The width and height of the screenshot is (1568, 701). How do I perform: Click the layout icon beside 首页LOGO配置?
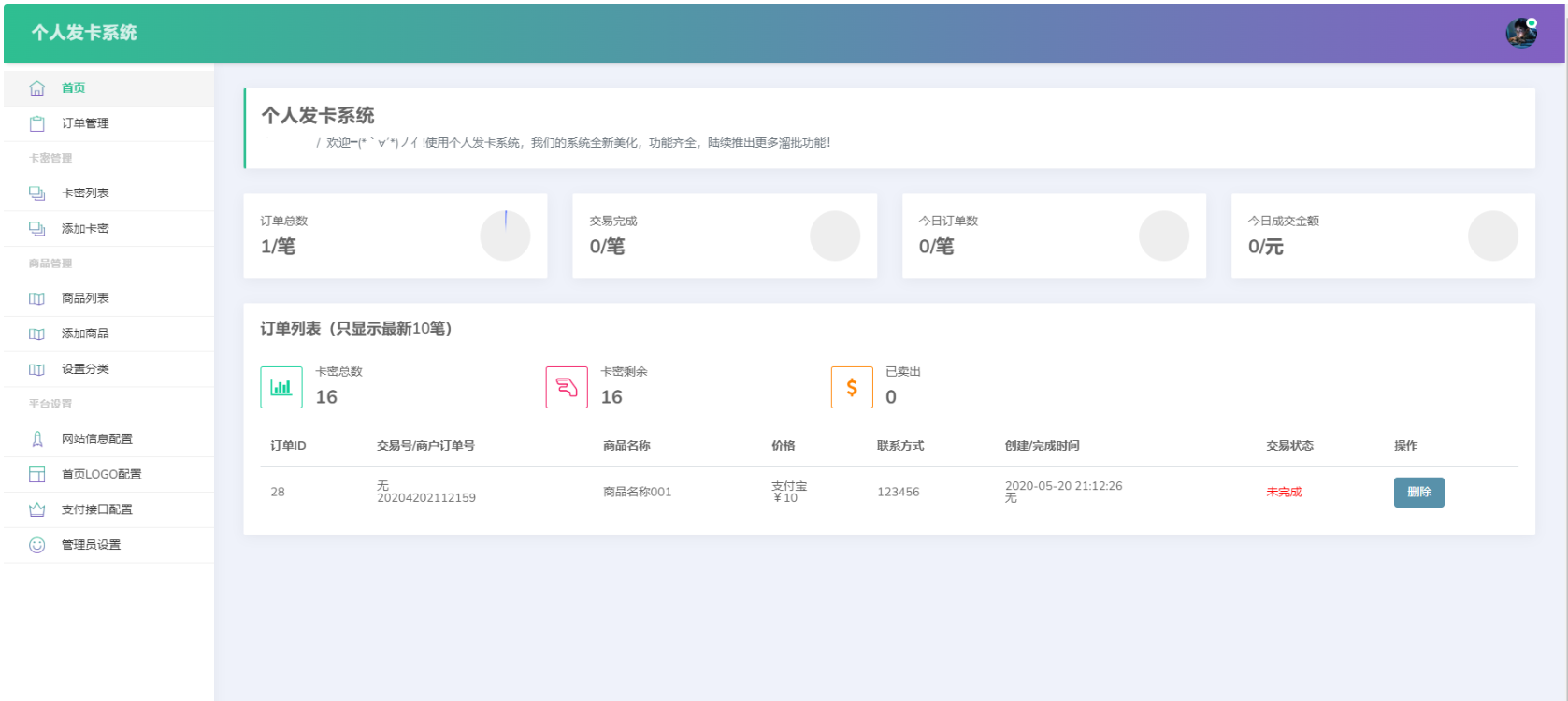[36, 475]
